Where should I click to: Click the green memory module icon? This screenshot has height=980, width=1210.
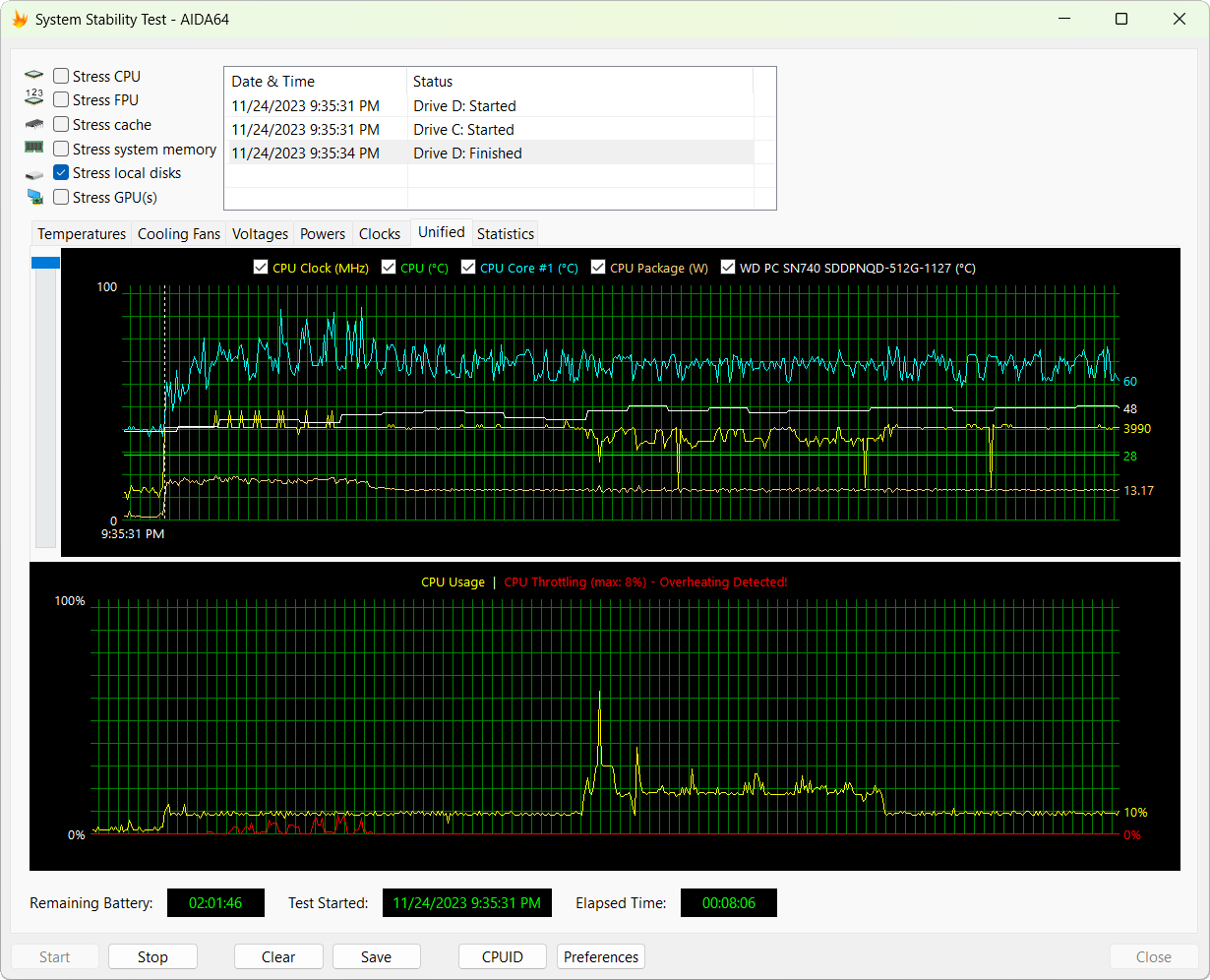coord(34,149)
